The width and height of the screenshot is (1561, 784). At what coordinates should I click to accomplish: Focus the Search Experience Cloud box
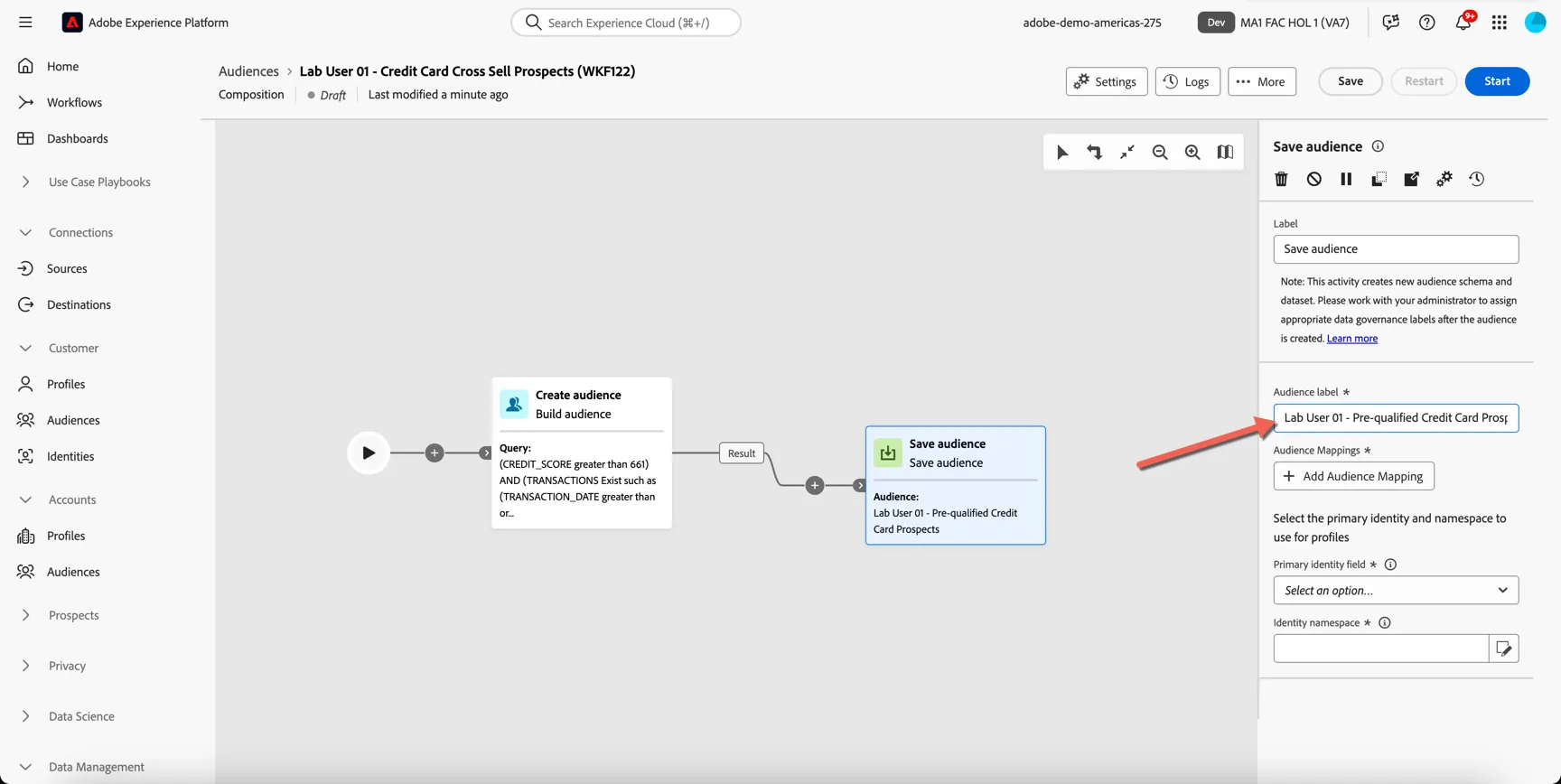pos(626,23)
